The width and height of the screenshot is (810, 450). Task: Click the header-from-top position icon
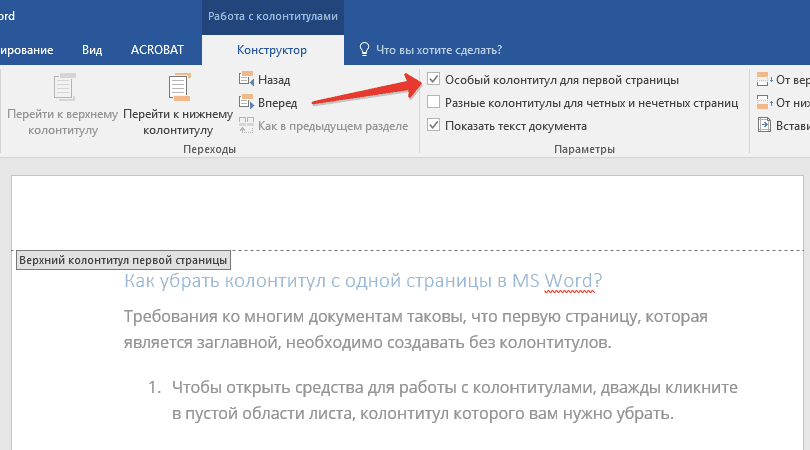[x=764, y=79]
